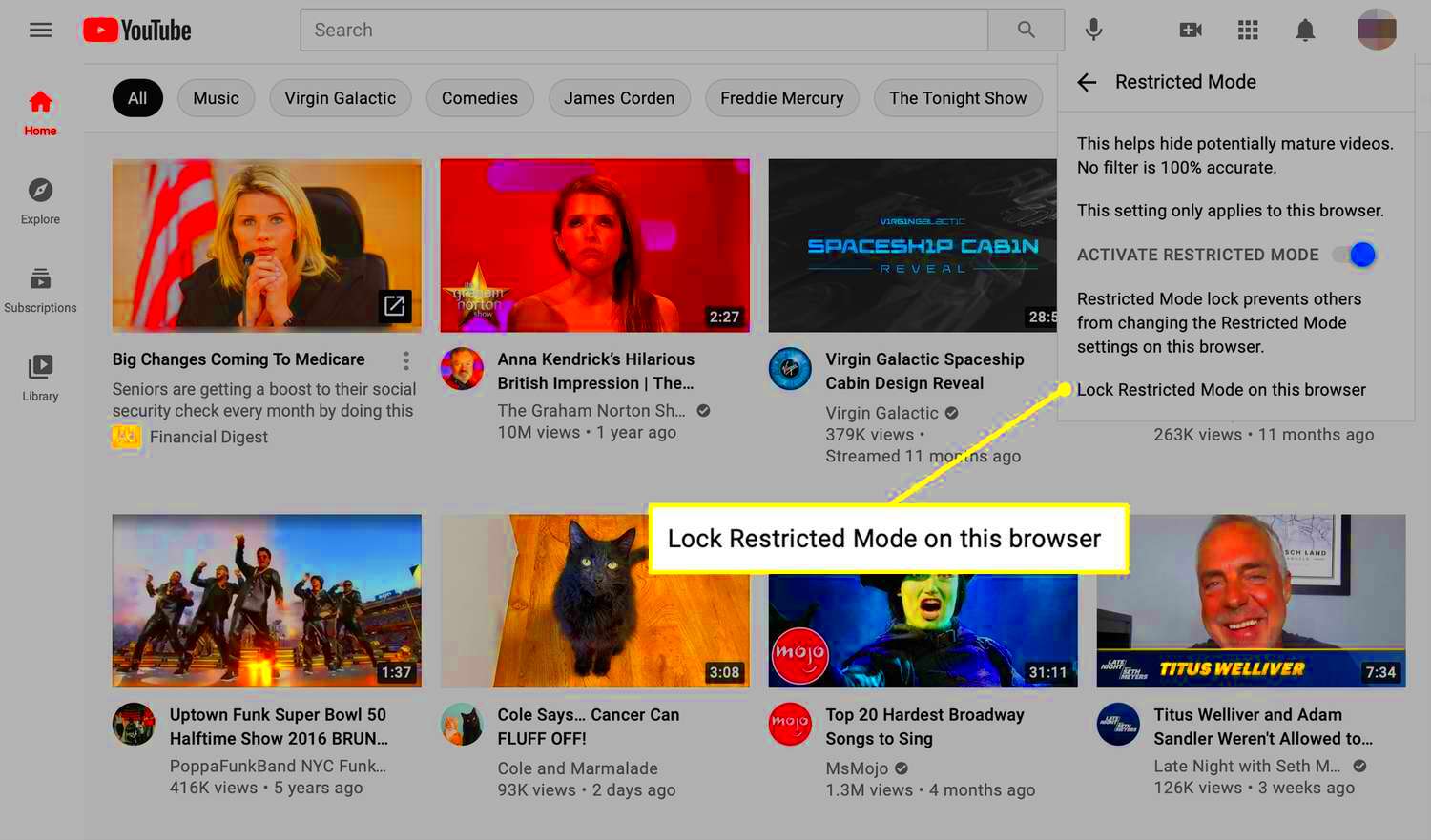
Task: Open Virgin Galactic Spaceship Cabin Design Reveal title
Action: coord(924,371)
